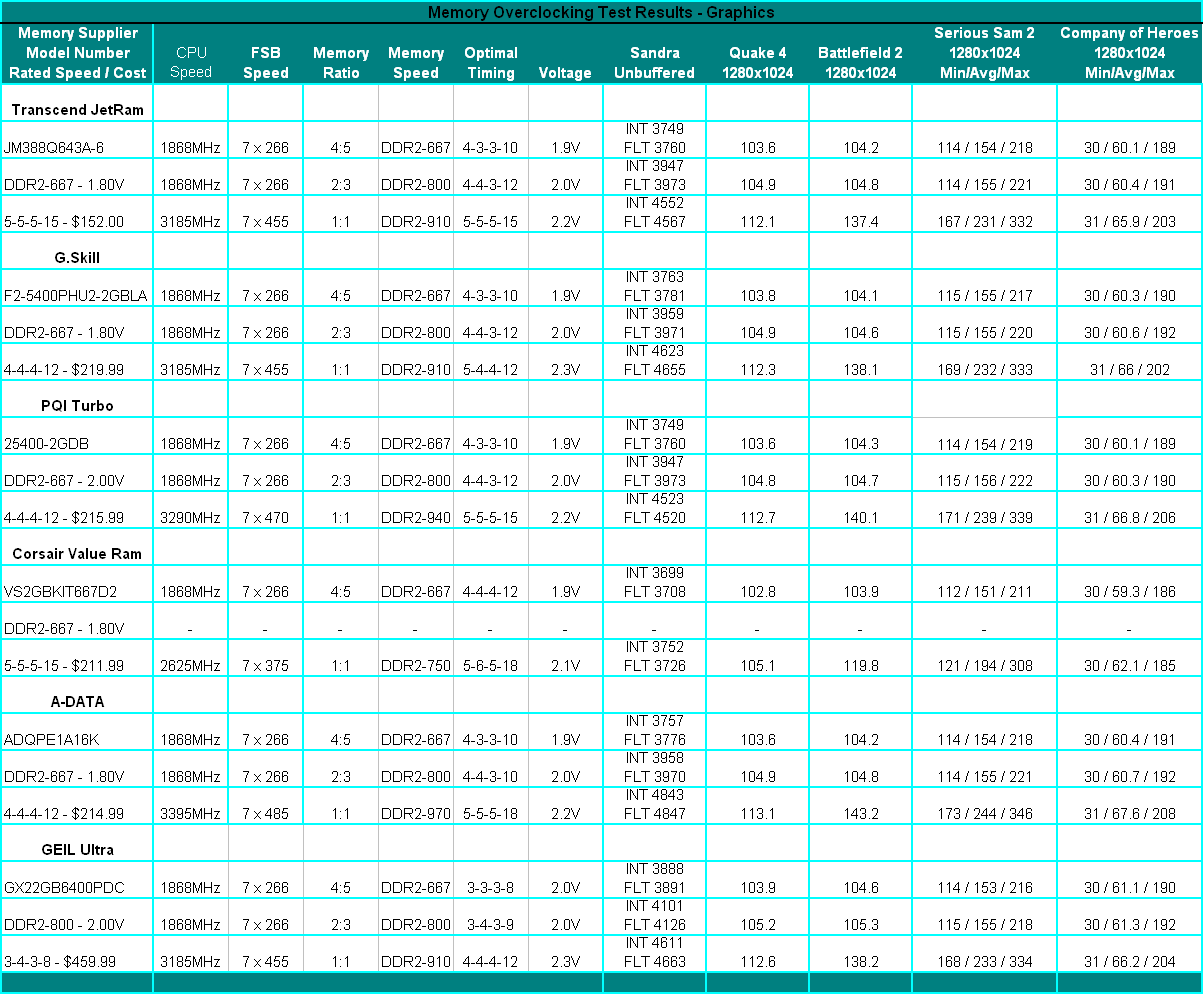The height and width of the screenshot is (994, 1203).
Task: Click the "3-3-3-8" optimal timing cell
Action: [491, 887]
